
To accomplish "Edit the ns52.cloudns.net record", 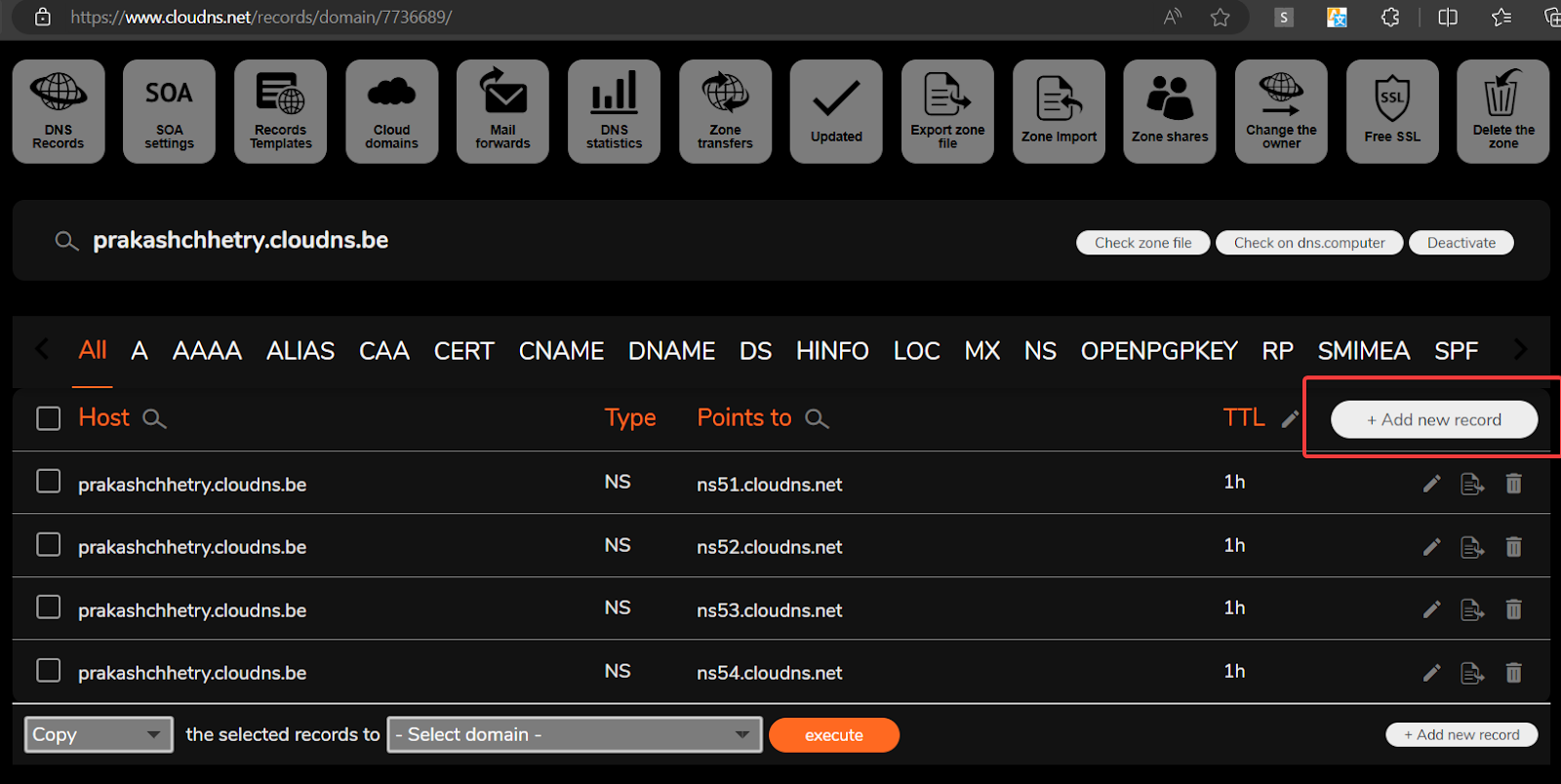I will pyautogui.click(x=1431, y=547).
